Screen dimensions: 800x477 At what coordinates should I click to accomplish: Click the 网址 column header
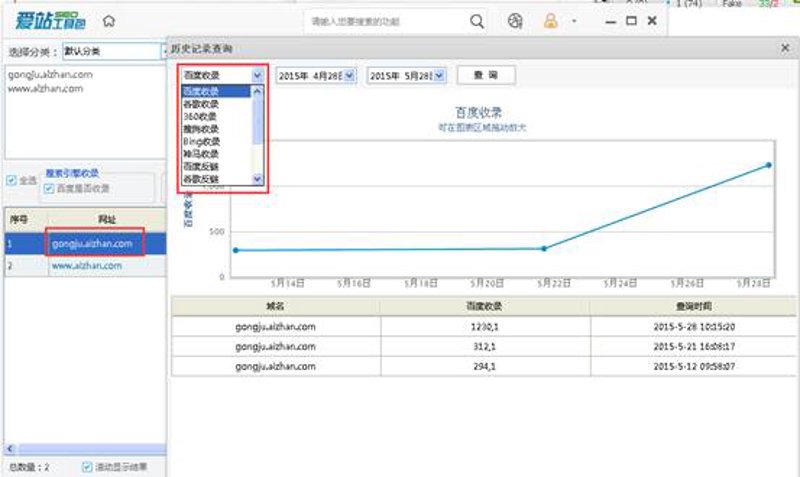[107, 219]
